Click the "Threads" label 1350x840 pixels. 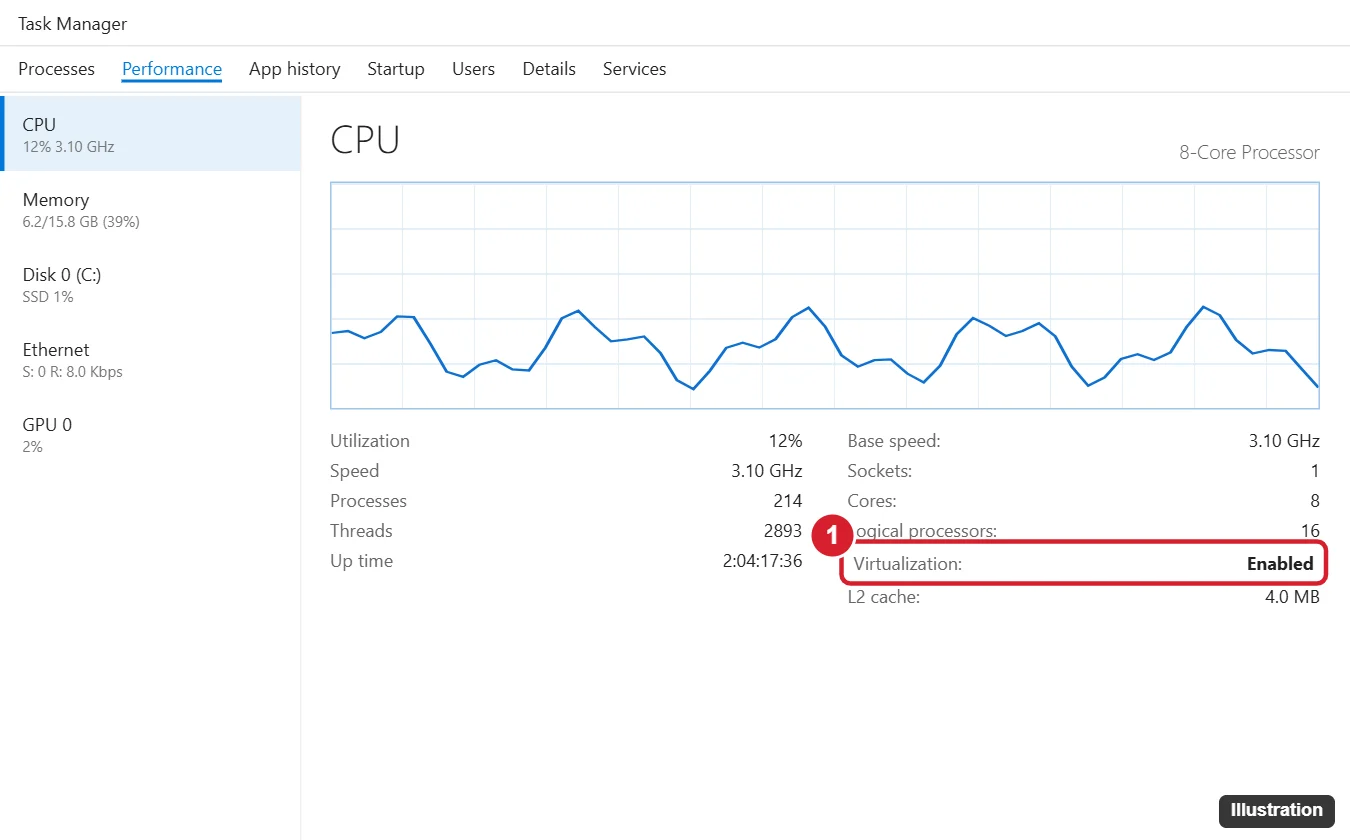[x=362, y=531]
